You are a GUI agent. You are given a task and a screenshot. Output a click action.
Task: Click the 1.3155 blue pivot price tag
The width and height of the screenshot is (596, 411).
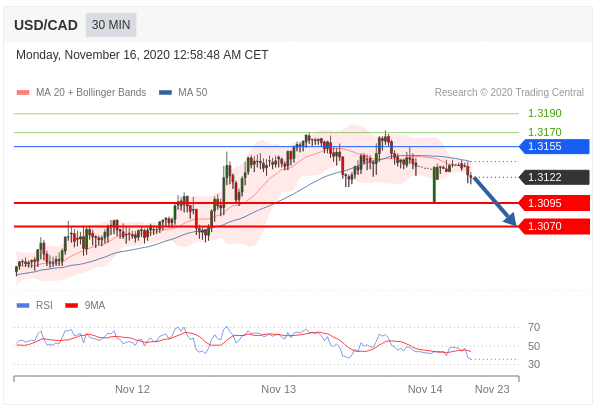click(554, 146)
